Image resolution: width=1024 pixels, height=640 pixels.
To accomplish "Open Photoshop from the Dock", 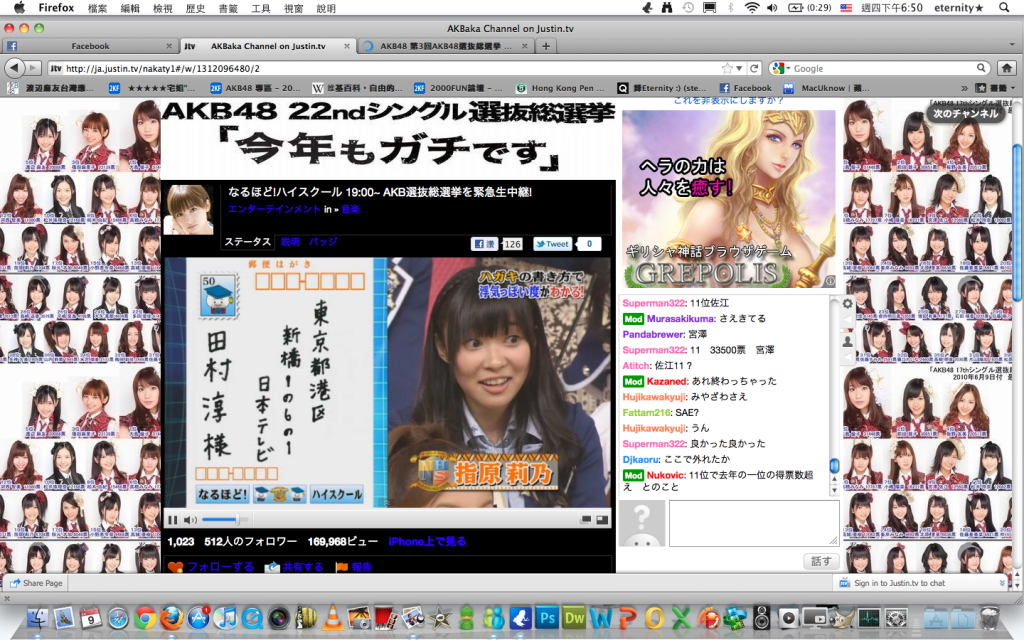I will 546,618.
